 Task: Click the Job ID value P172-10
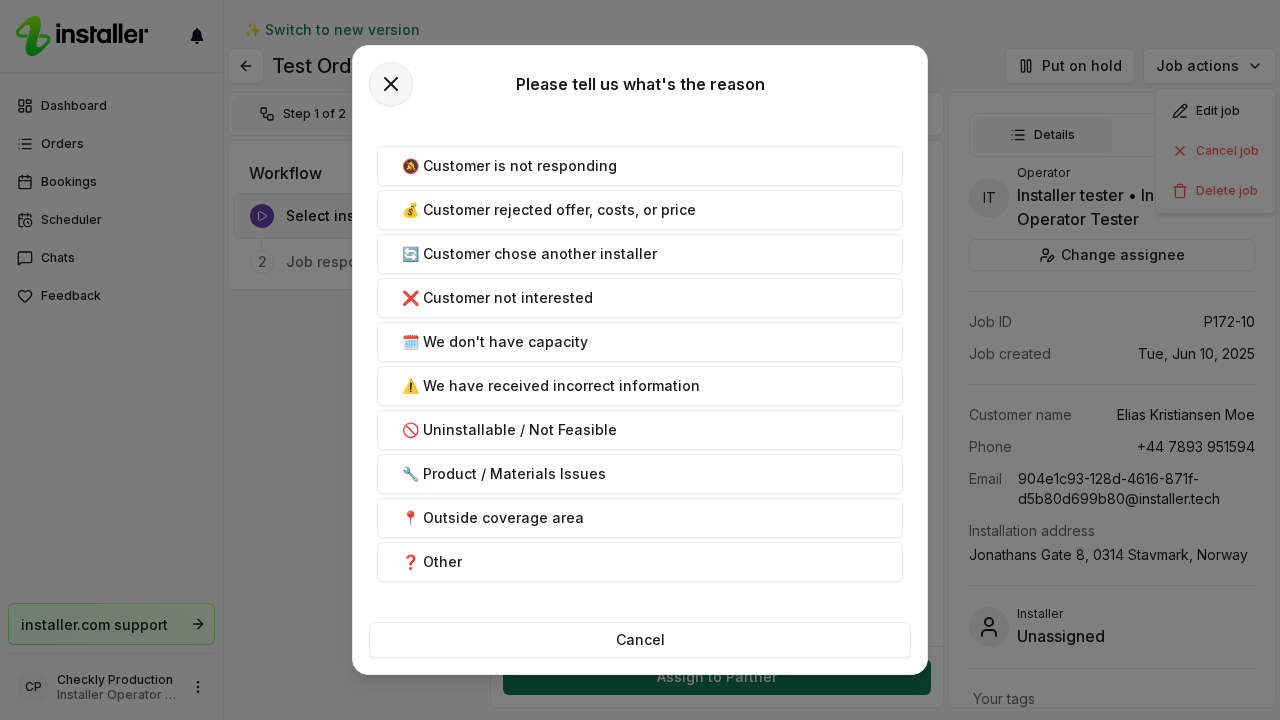1229,322
